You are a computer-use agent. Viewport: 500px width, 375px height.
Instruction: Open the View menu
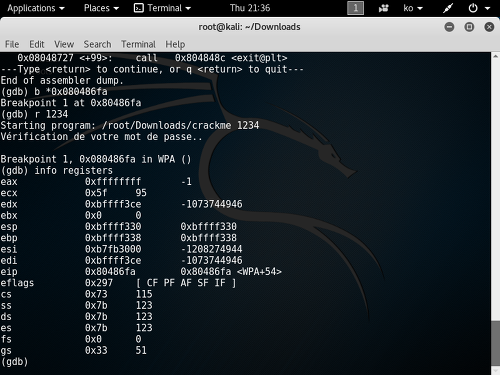tap(64, 44)
